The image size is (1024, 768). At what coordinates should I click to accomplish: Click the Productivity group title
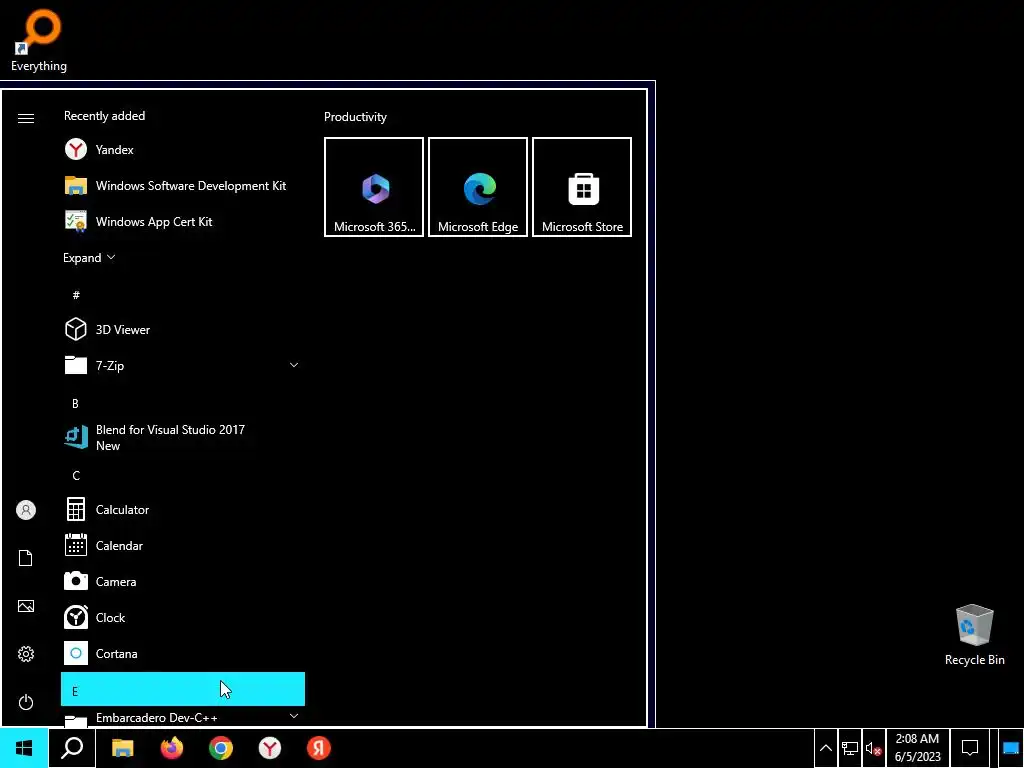pyautogui.click(x=355, y=117)
